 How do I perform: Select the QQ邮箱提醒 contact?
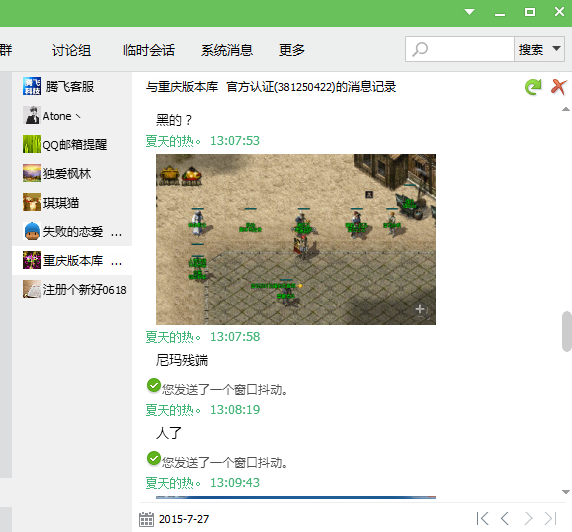pos(72,144)
